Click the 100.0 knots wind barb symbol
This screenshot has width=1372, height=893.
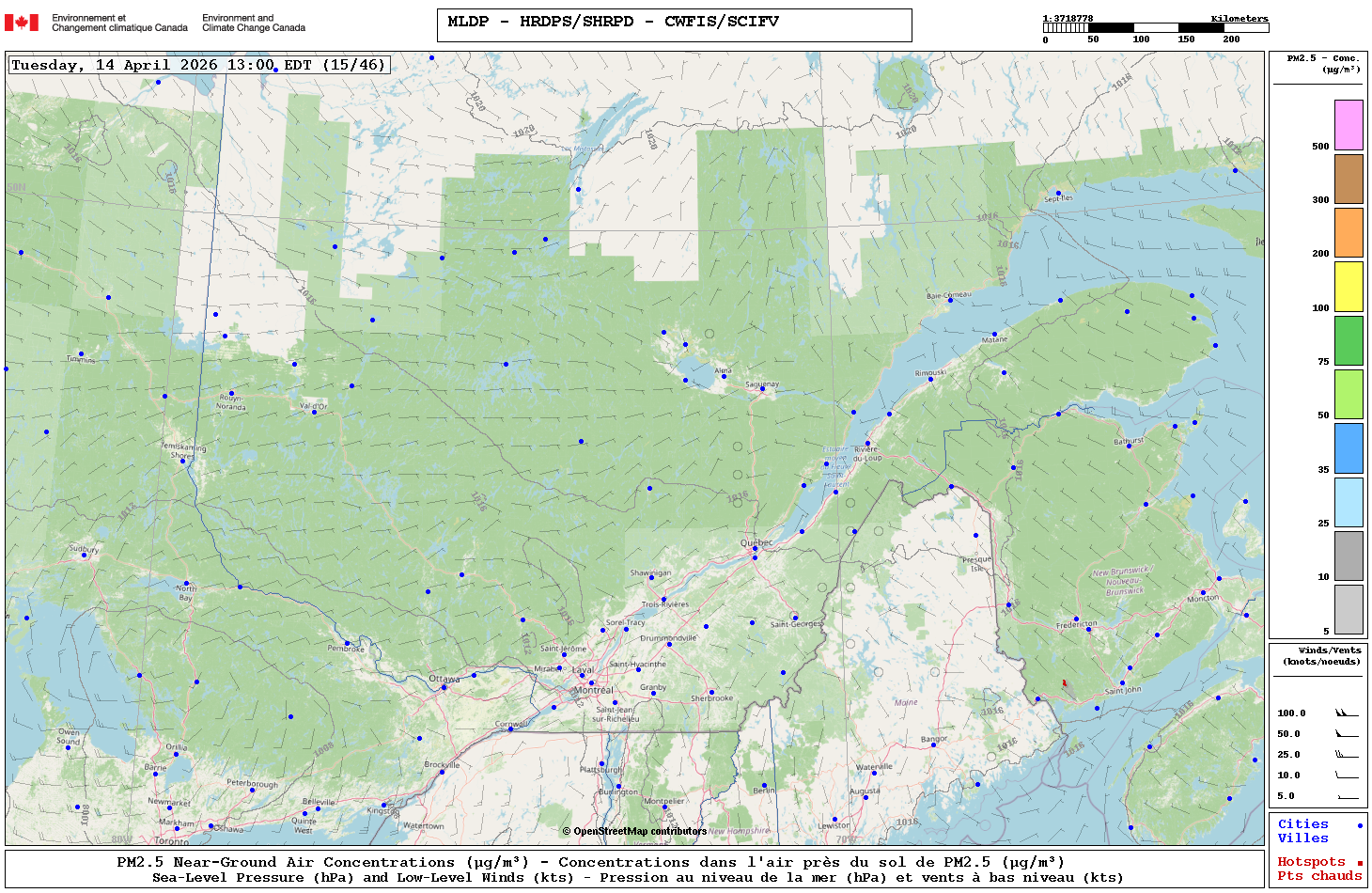[1347, 713]
